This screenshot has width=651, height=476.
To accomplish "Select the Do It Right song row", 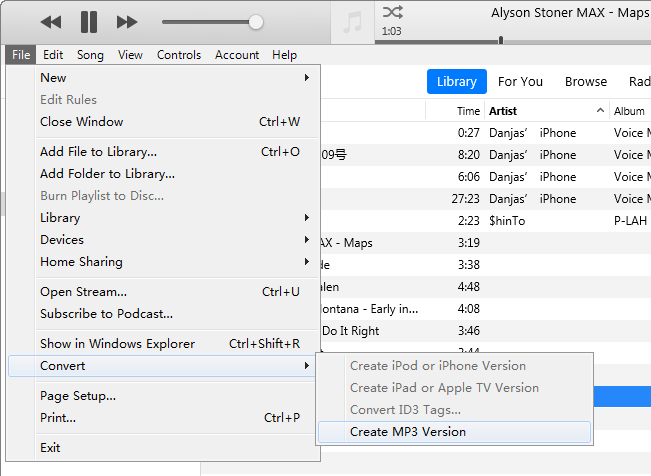I will [486, 331].
